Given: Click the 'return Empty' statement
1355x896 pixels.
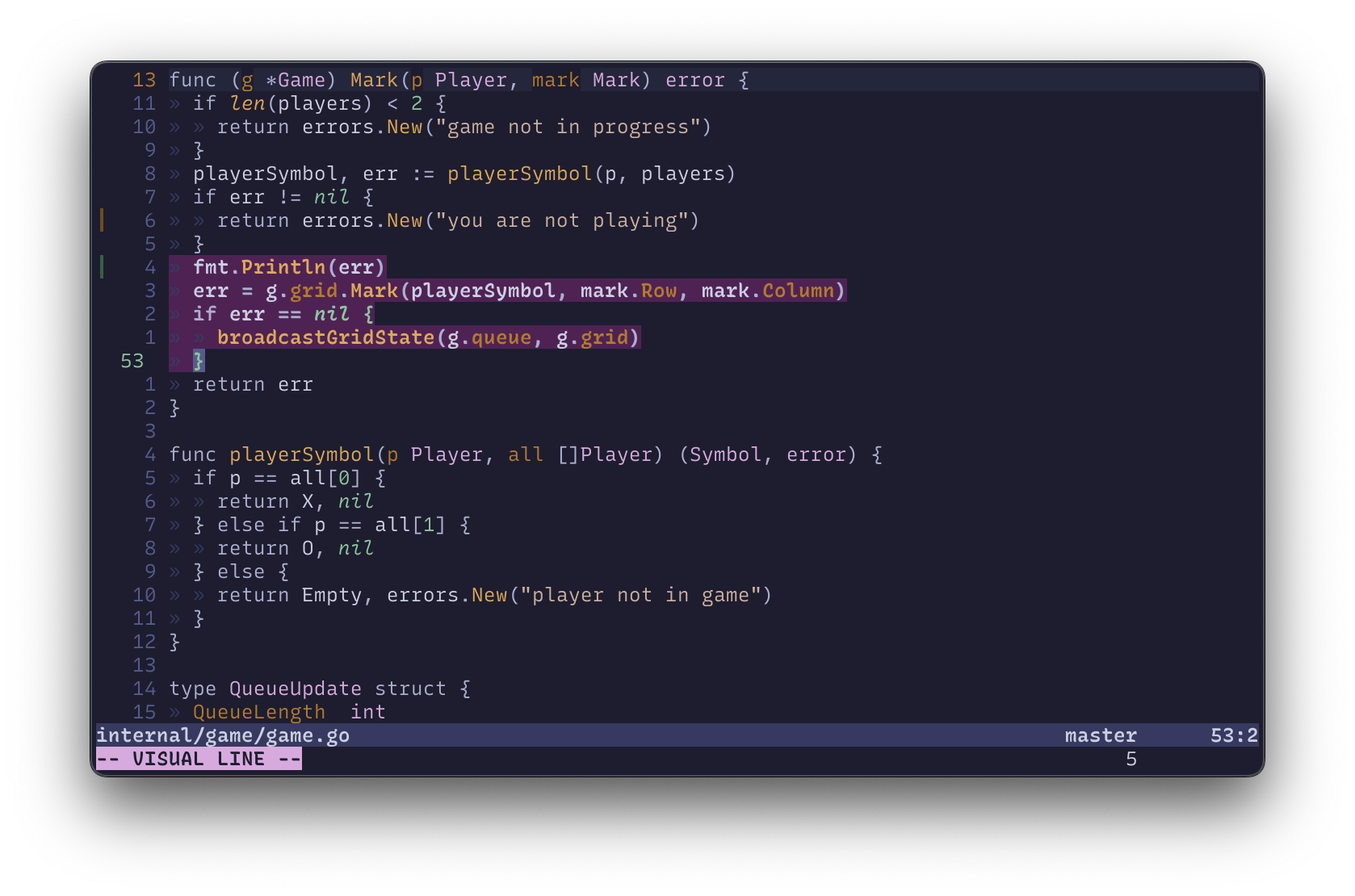Looking at the screenshot, I should click(290, 595).
